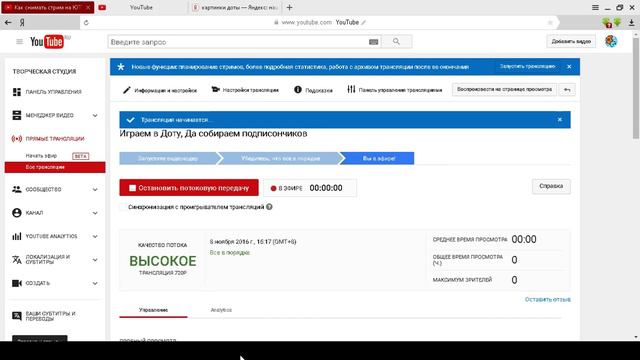Click the Все в порядке status text
The height and width of the screenshot is (360, 640).
click(x=230, y=253)
